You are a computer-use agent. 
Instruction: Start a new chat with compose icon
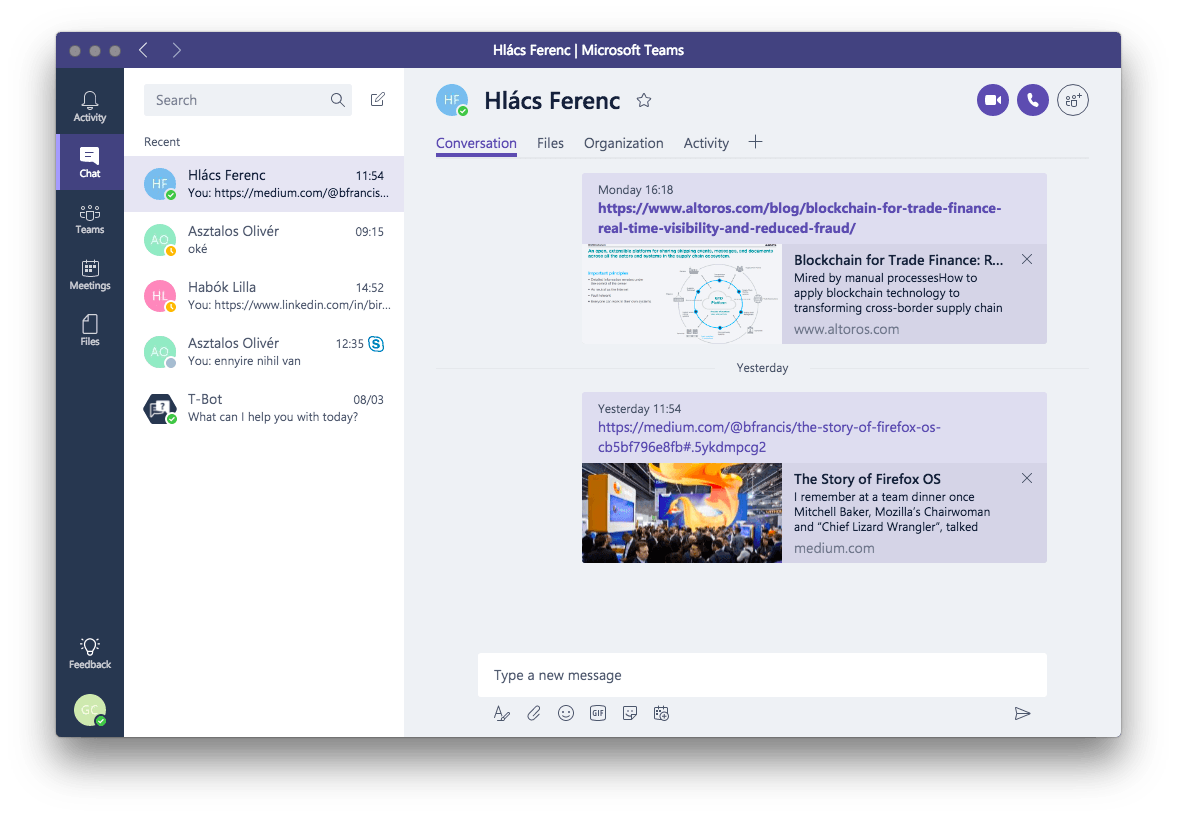(378, 100)
